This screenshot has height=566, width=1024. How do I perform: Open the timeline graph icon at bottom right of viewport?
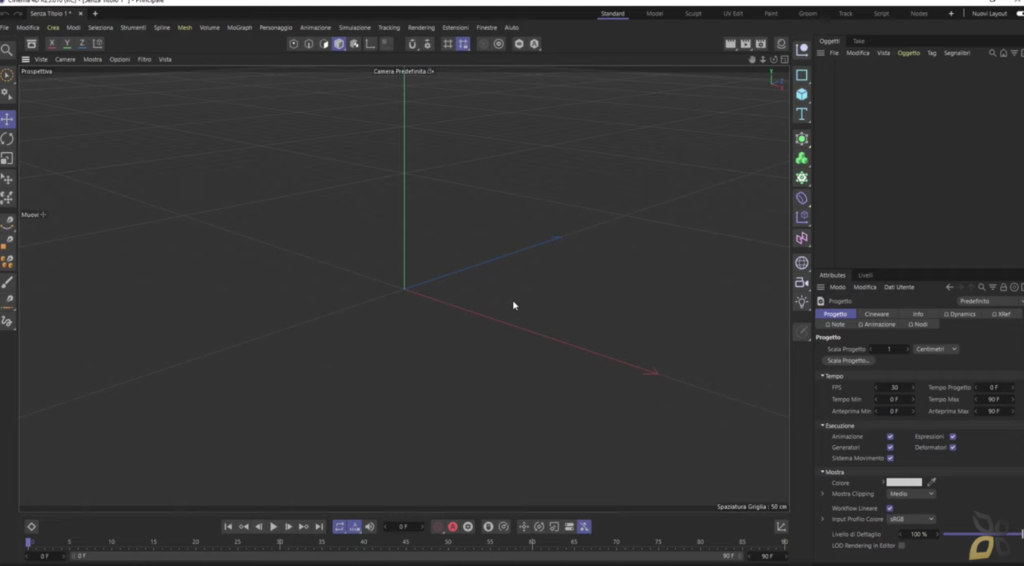coord(781,527)
